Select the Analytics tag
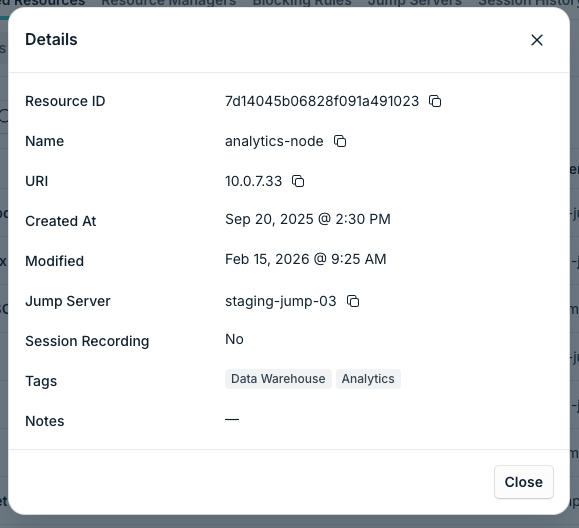 pyautogui.click(x=368, y=379)
